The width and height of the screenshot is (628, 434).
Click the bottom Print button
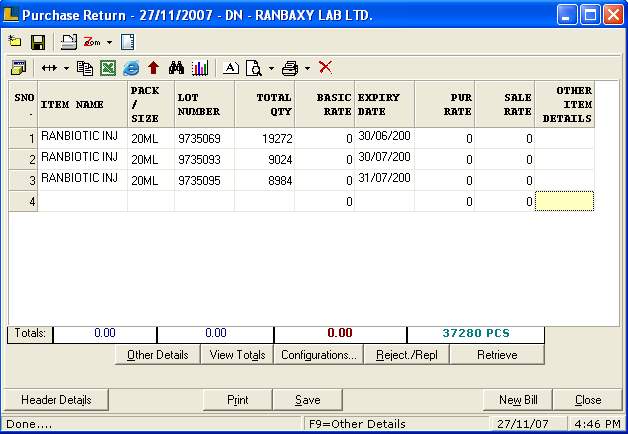point(238,400)
